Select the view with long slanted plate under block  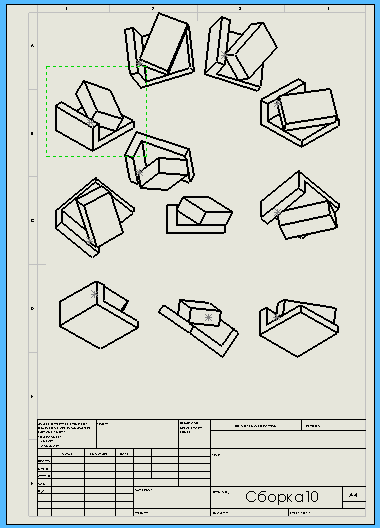click(199, 328)
